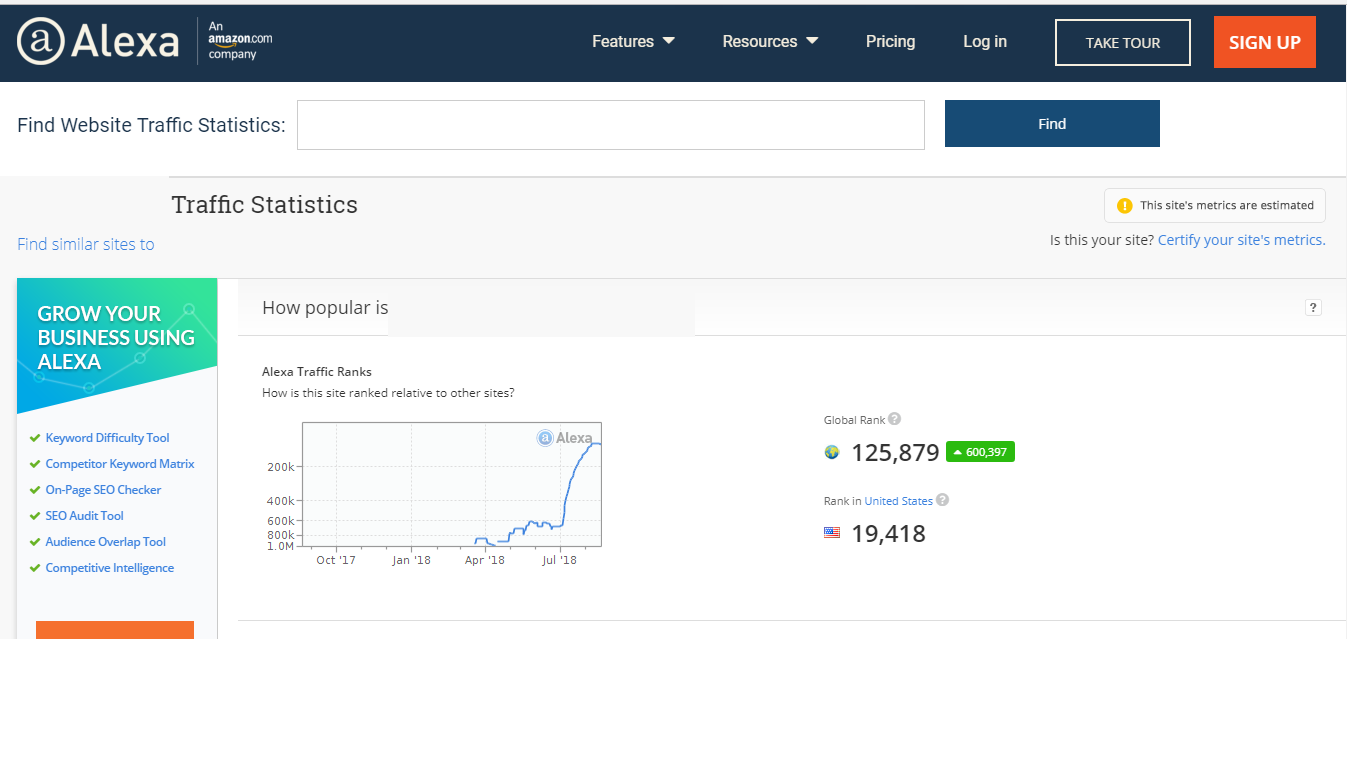The width and height of the screenshot is (1366, 768).
Task: Choose Log in from the top menu
Action: (x=984, y=41)
